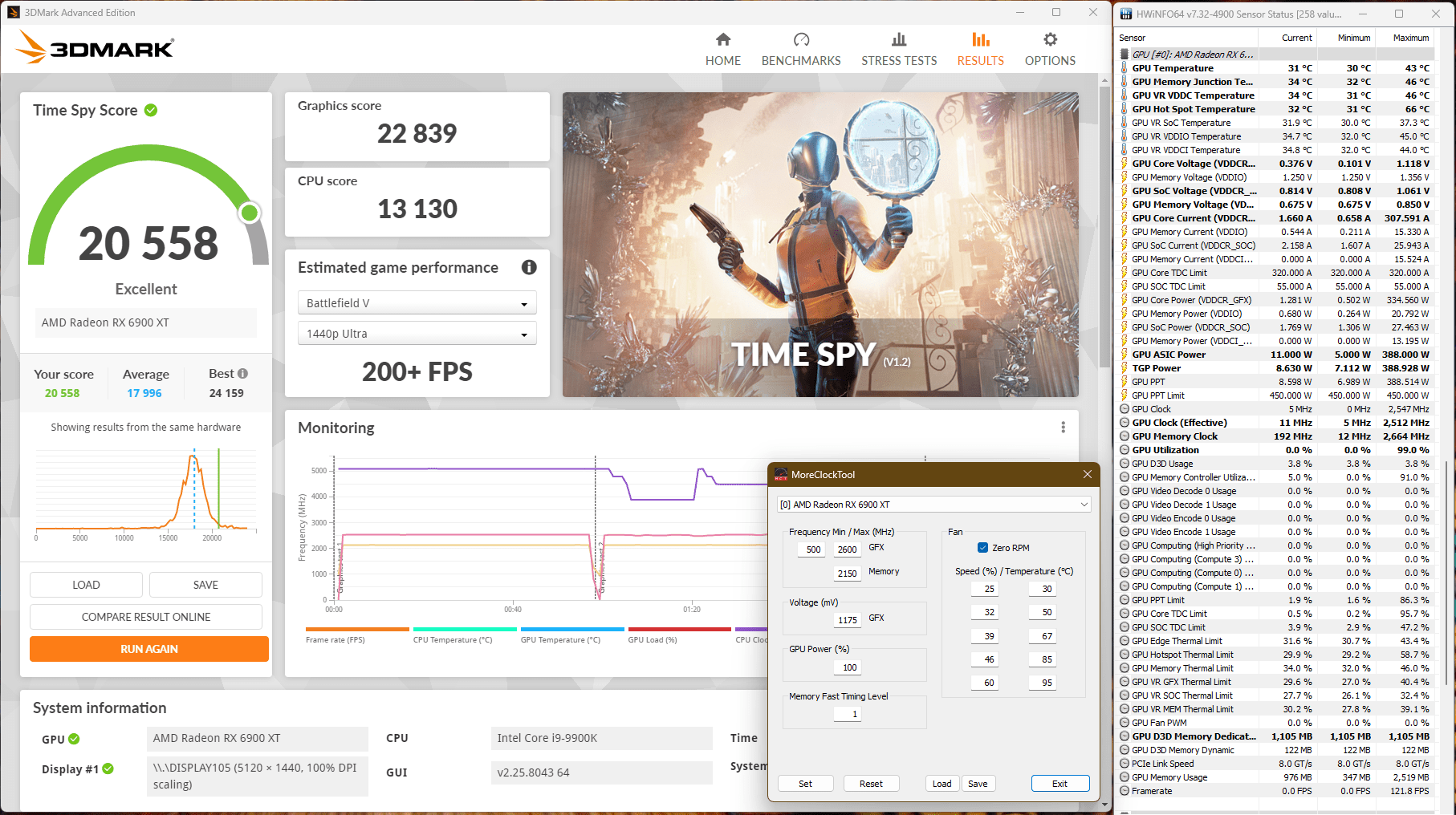Click the lightning icon beside GPU PPT Limit
The image size is (1456, 815).
[1125, 395]
